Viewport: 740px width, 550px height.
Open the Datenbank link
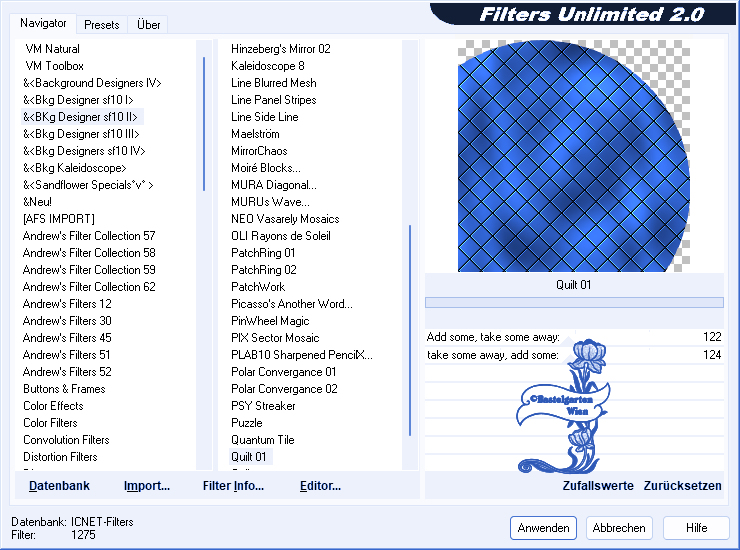59,485
